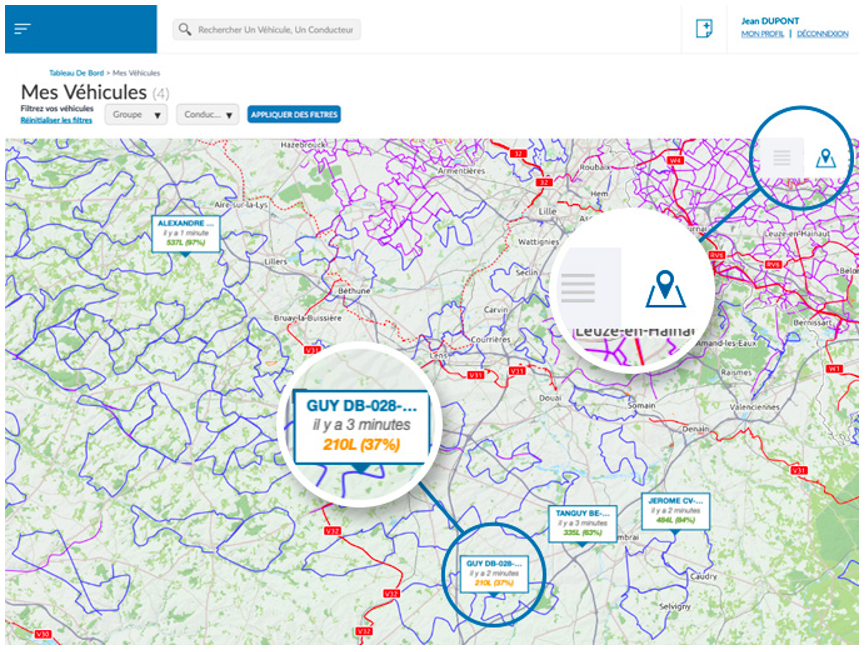Viewport: 865px width, 652px height.
Task: Switch to the small map view toggle
Action: click(x=825, y=157)
